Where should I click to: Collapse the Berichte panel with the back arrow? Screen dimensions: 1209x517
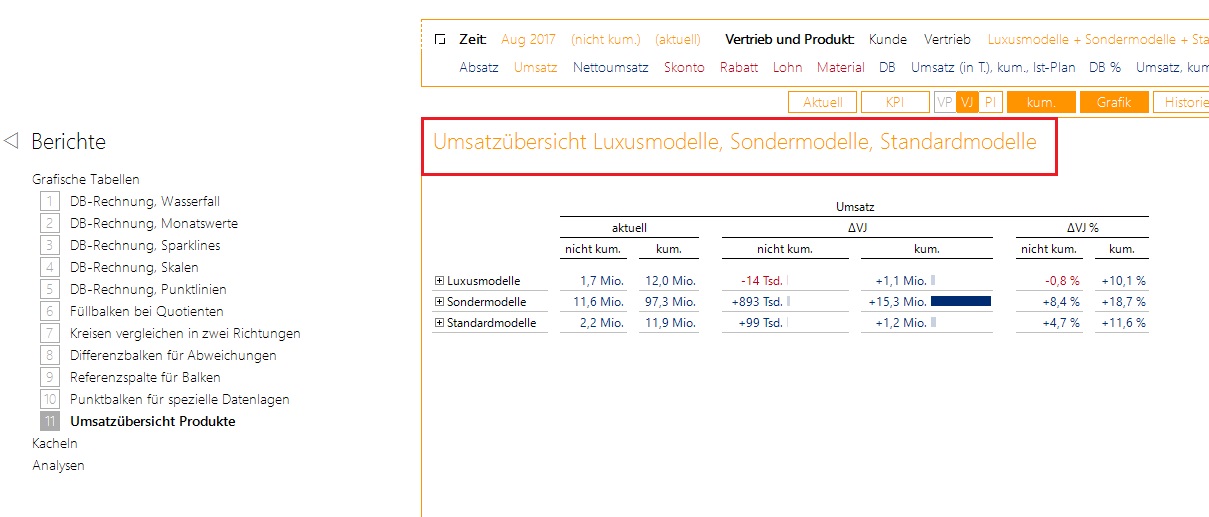pos(12,142)
